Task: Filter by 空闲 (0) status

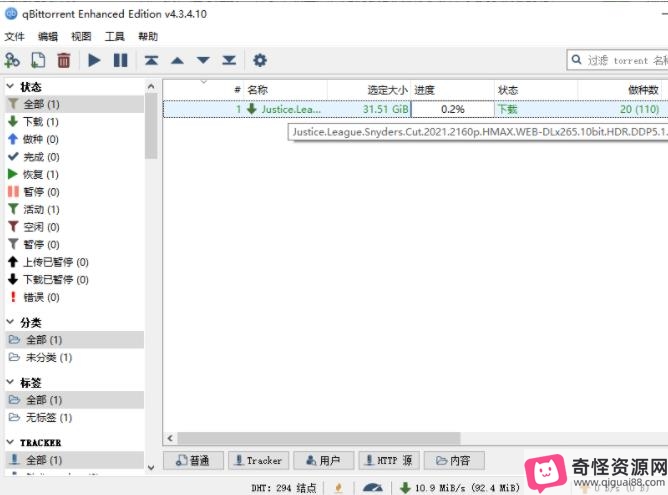Action: click(75, 227)
